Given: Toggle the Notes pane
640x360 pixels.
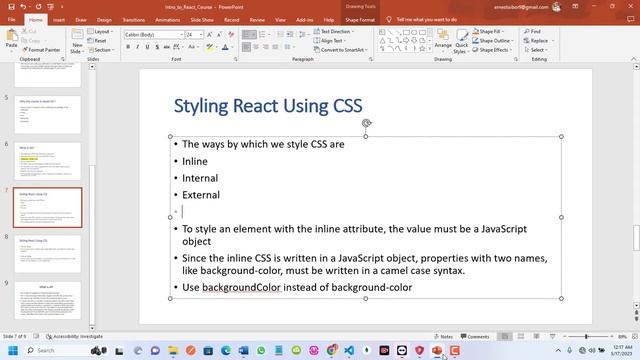Looking at the screenshot, I should click(443, 337).
